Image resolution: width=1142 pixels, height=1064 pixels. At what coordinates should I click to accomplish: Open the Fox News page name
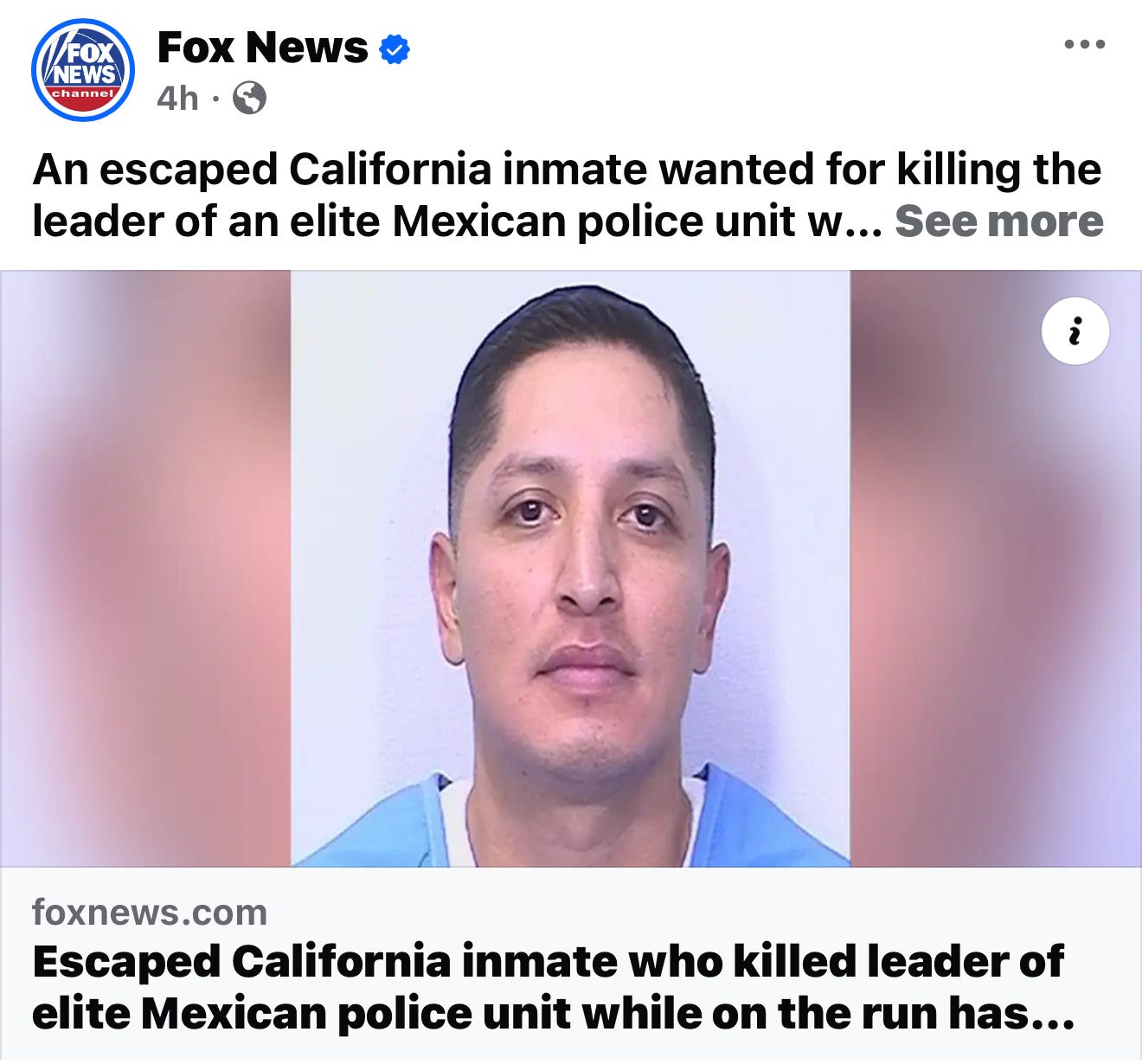pyautogui.click(x=263, y=48)
